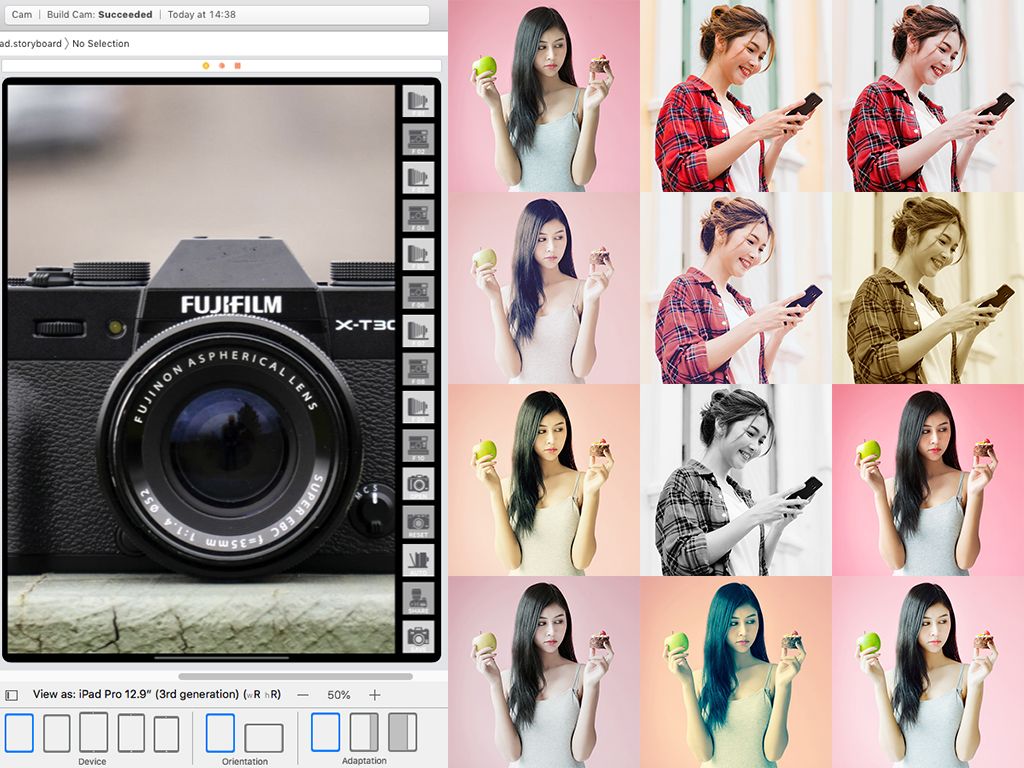Choose portrait orientation
This screenshot has height=768, width=1024.
220,733
